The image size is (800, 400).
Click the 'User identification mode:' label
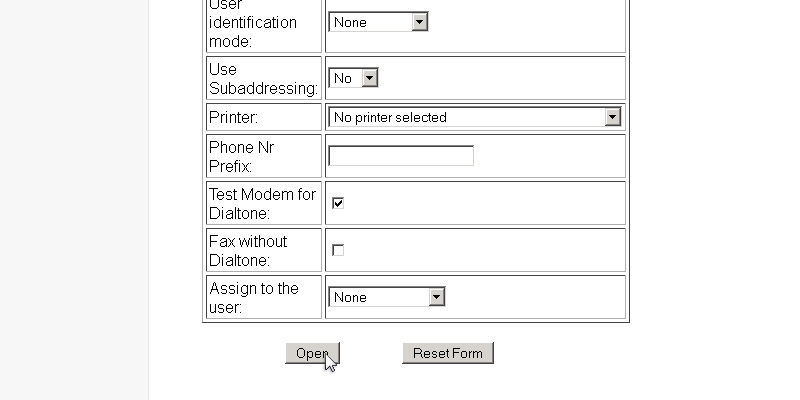[x=253, y=22]
